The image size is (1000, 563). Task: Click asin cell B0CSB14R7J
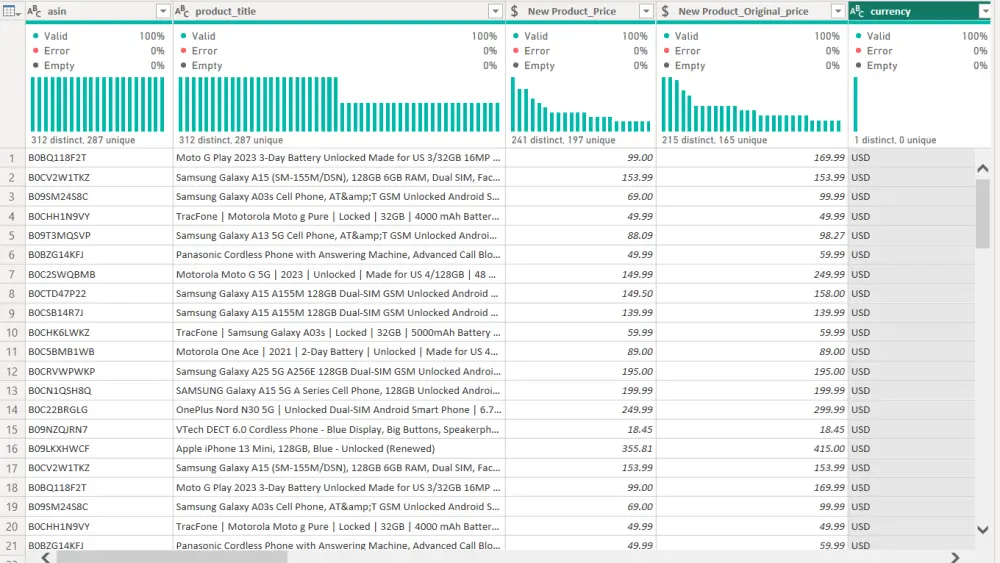[99, 312]
